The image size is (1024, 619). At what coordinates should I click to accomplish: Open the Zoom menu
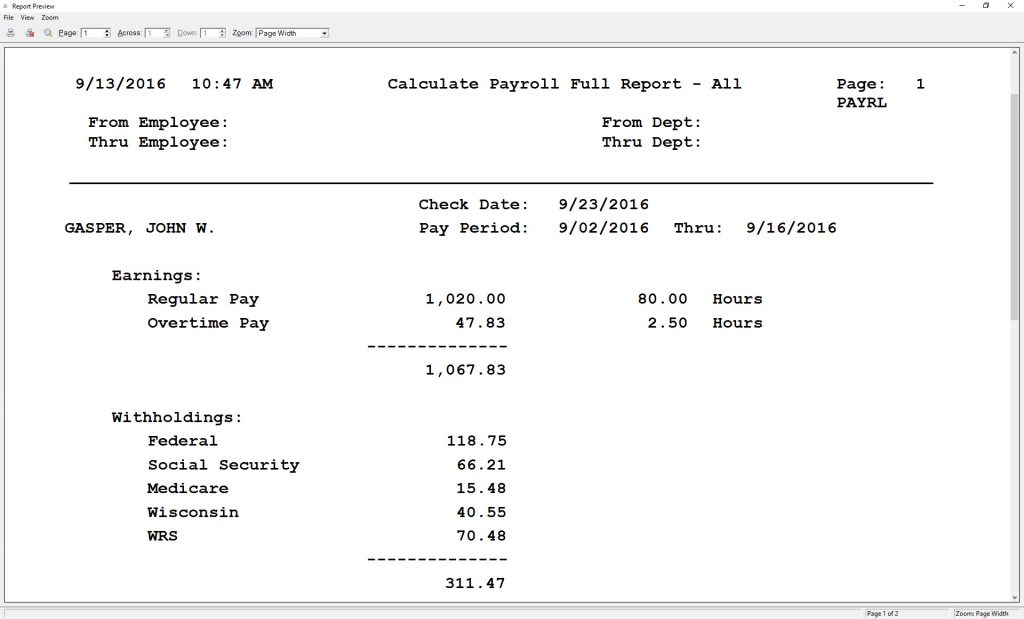click(x=50, y=17)
